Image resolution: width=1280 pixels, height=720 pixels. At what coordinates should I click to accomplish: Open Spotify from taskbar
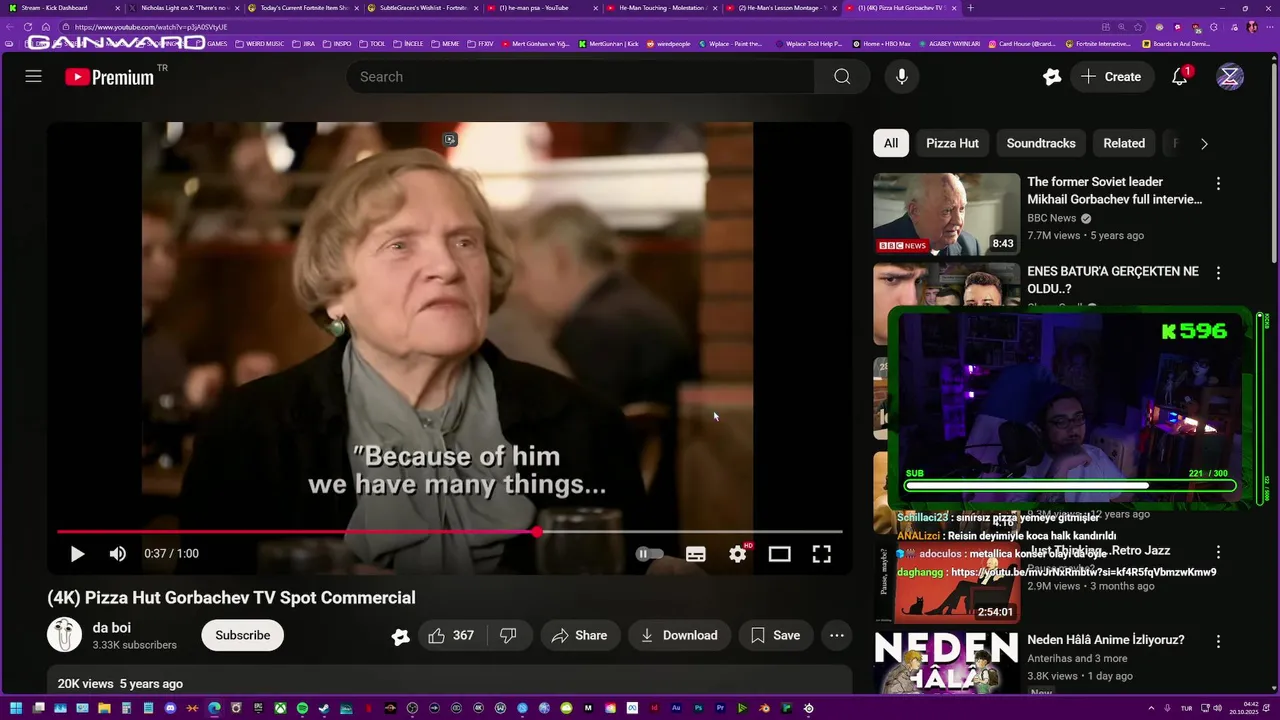tap(302, 708)
